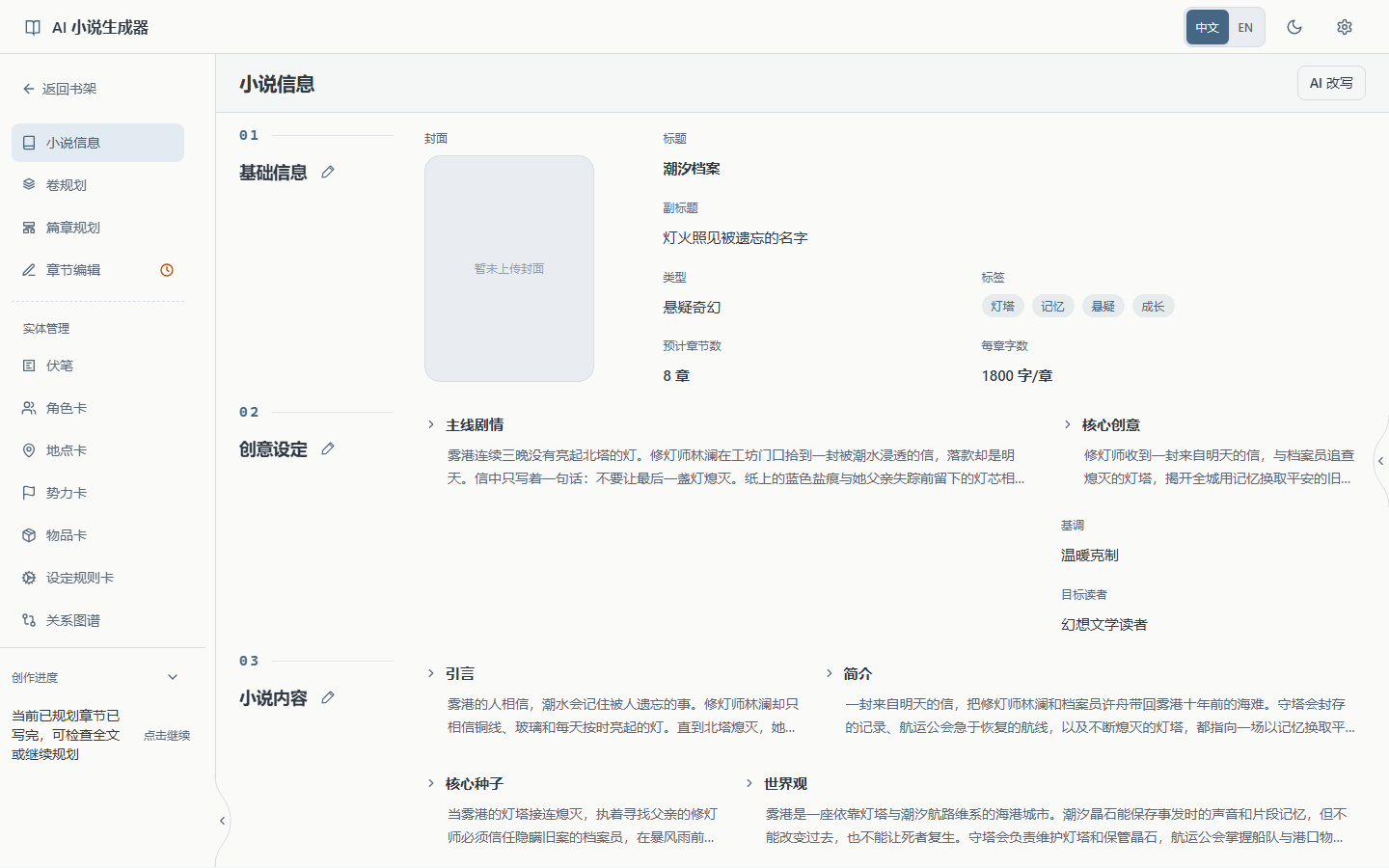Switch interface language to EN

(1245, 27)
